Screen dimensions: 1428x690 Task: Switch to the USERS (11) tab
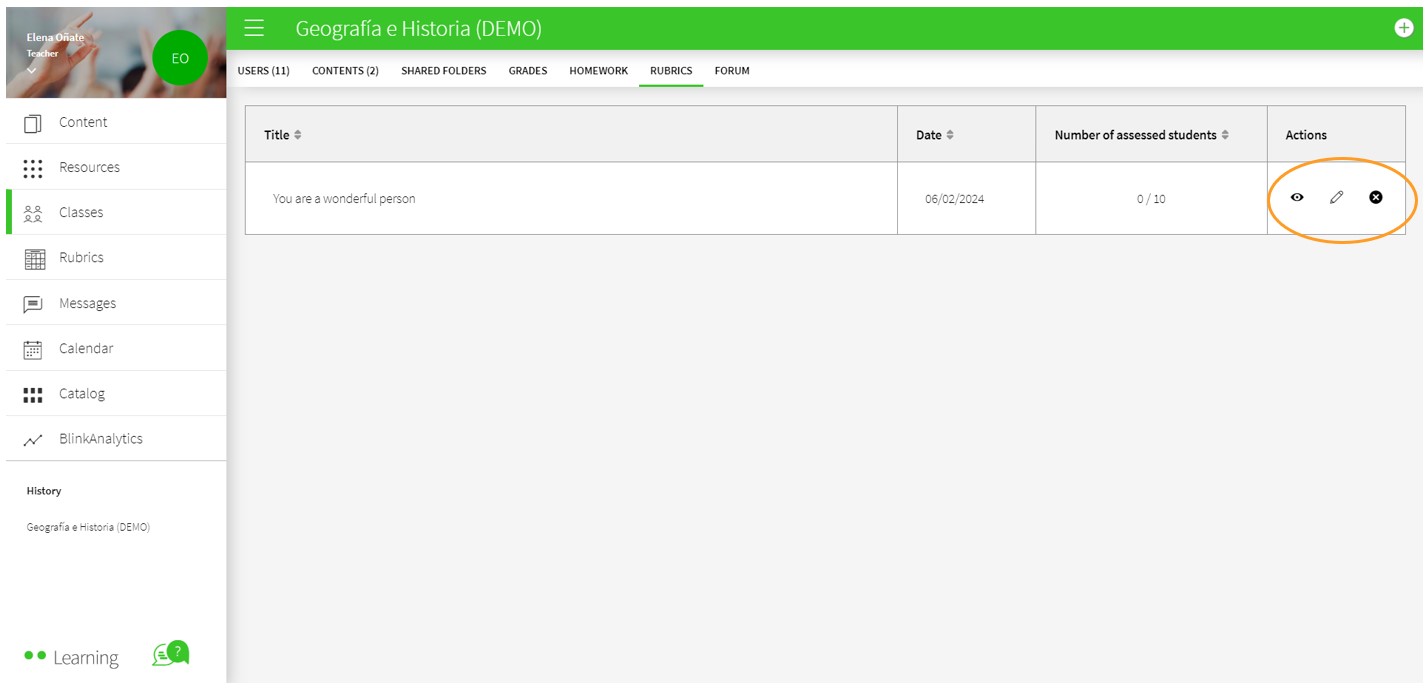pyautogui.click(x=264, y=71)
